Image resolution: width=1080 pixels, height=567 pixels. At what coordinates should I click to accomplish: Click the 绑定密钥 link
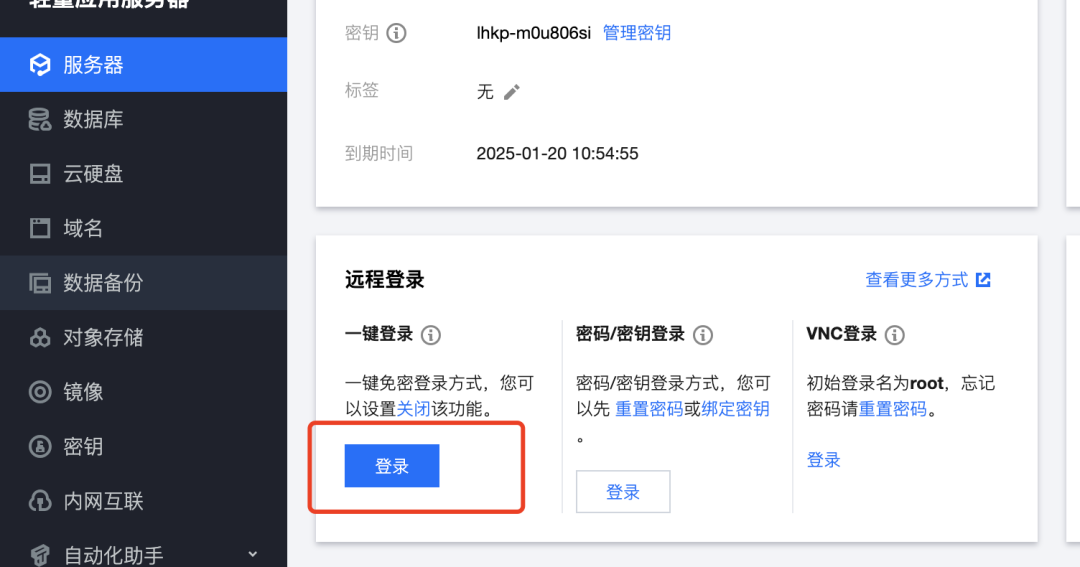click(735, 409)
